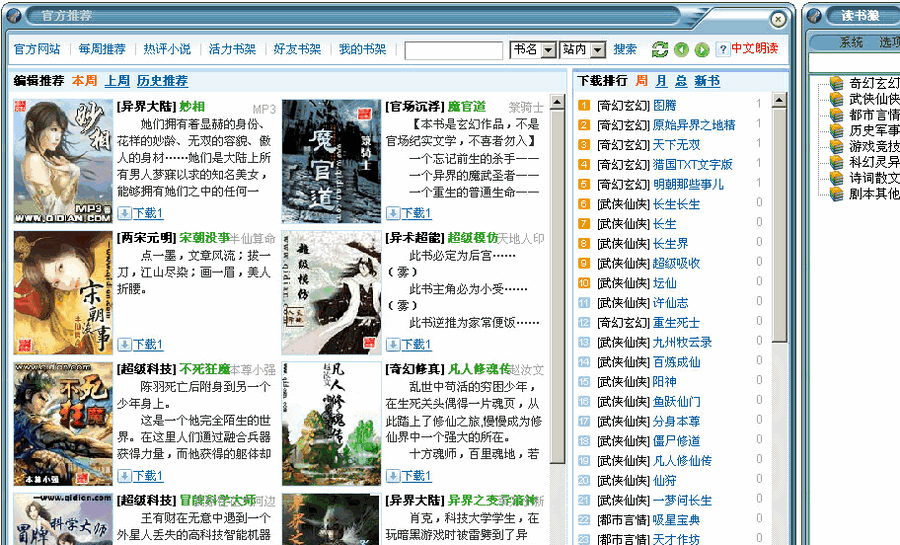Click book icon next to 剧本其他 category
The width and height of the screenshot is (900, 545).
(x=837, y=193)
